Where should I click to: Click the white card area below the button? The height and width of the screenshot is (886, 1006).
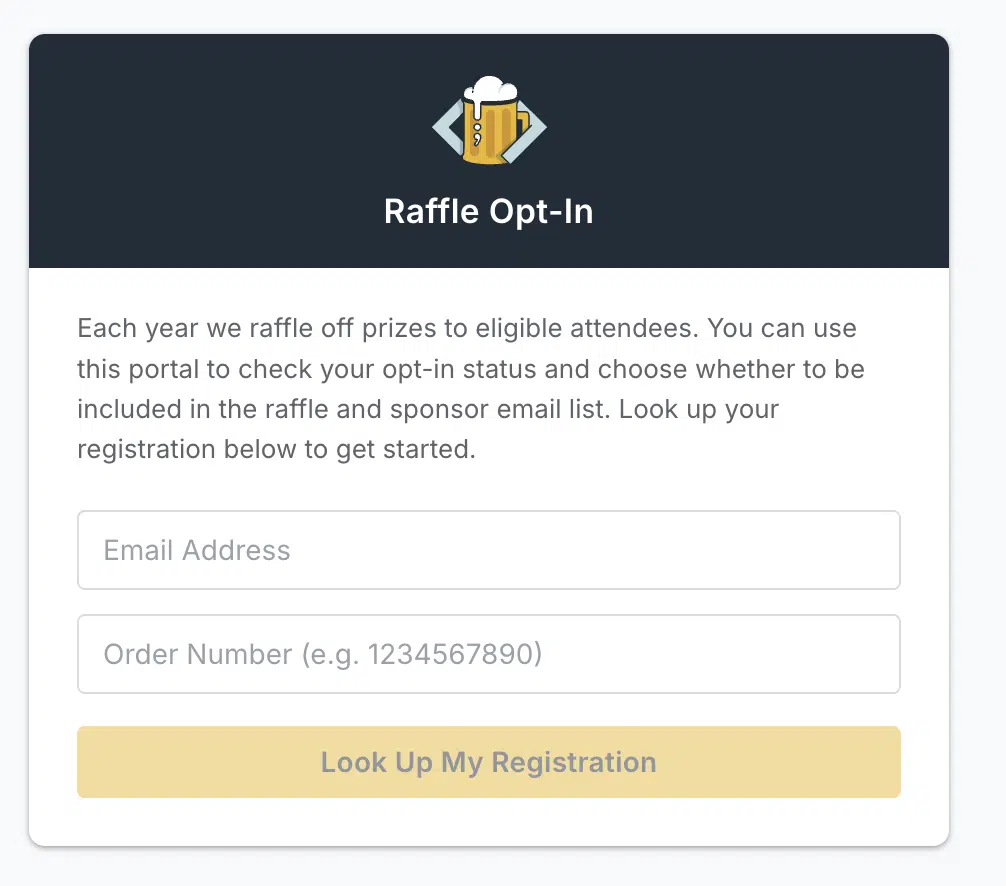coord(488,822)
